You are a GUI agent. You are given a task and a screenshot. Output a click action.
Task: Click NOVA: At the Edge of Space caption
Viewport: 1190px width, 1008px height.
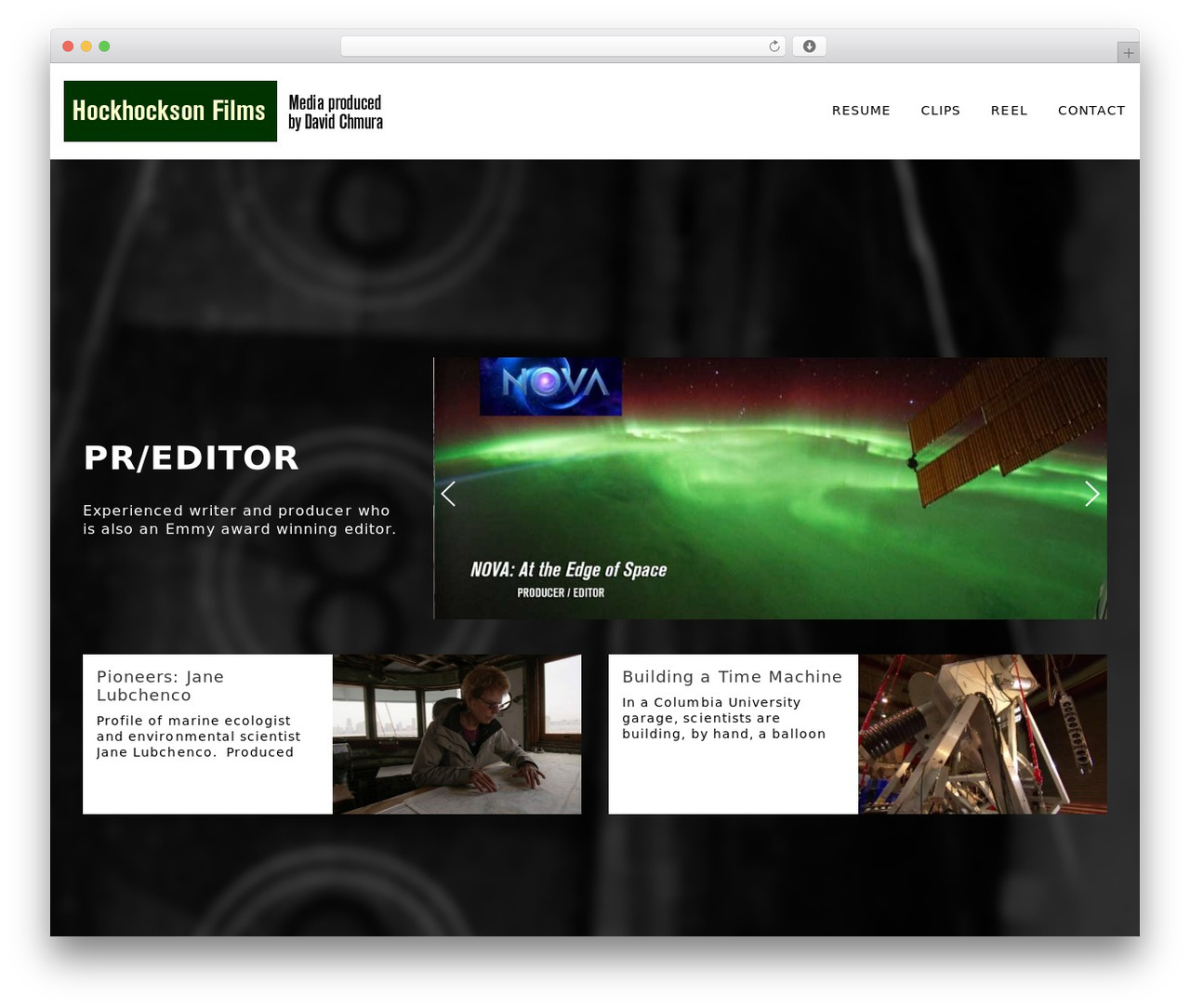(x=568, y=569)
